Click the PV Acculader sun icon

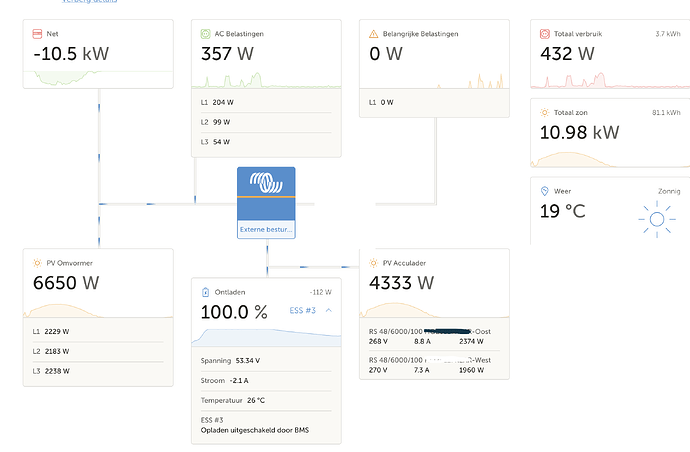[374, 263]
